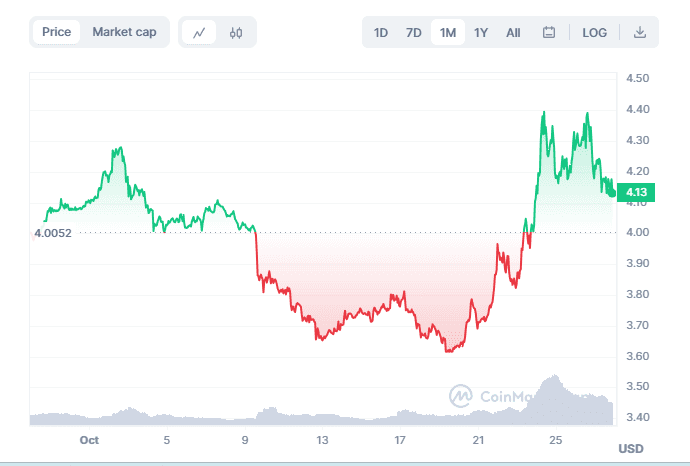Click the Oct label on the date axis
Image resolution: width=690 pixels, height=466 pixels.
pos(90,440)
